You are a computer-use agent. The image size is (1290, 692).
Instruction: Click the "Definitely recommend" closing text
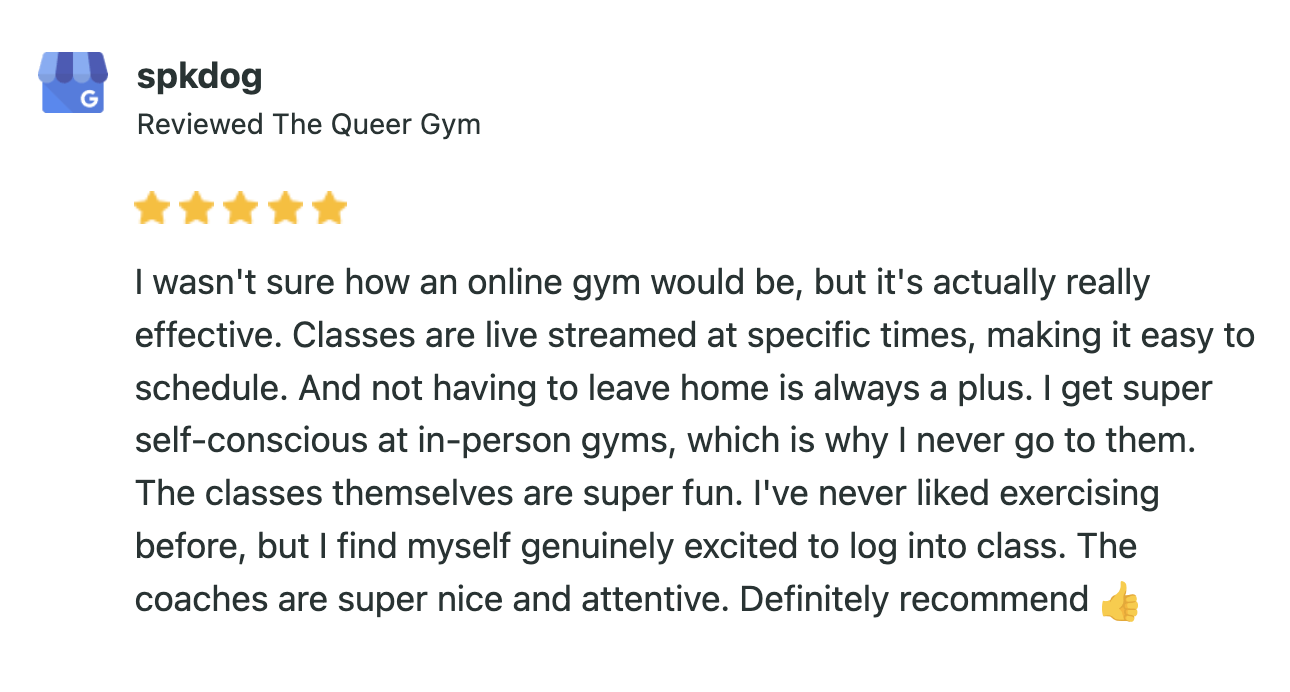point(914,601)
